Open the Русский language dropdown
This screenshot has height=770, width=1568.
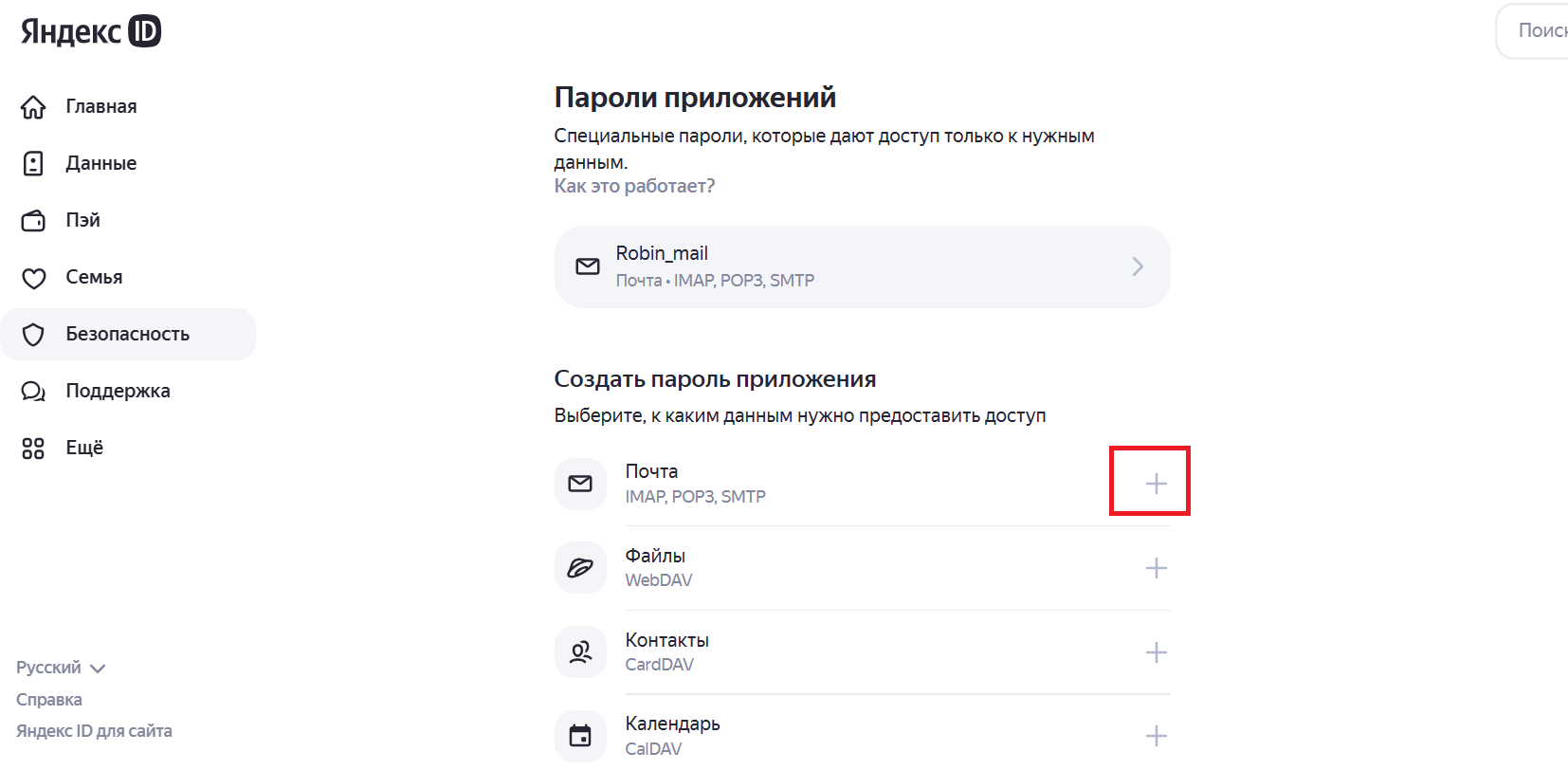(x=61, y=668)
